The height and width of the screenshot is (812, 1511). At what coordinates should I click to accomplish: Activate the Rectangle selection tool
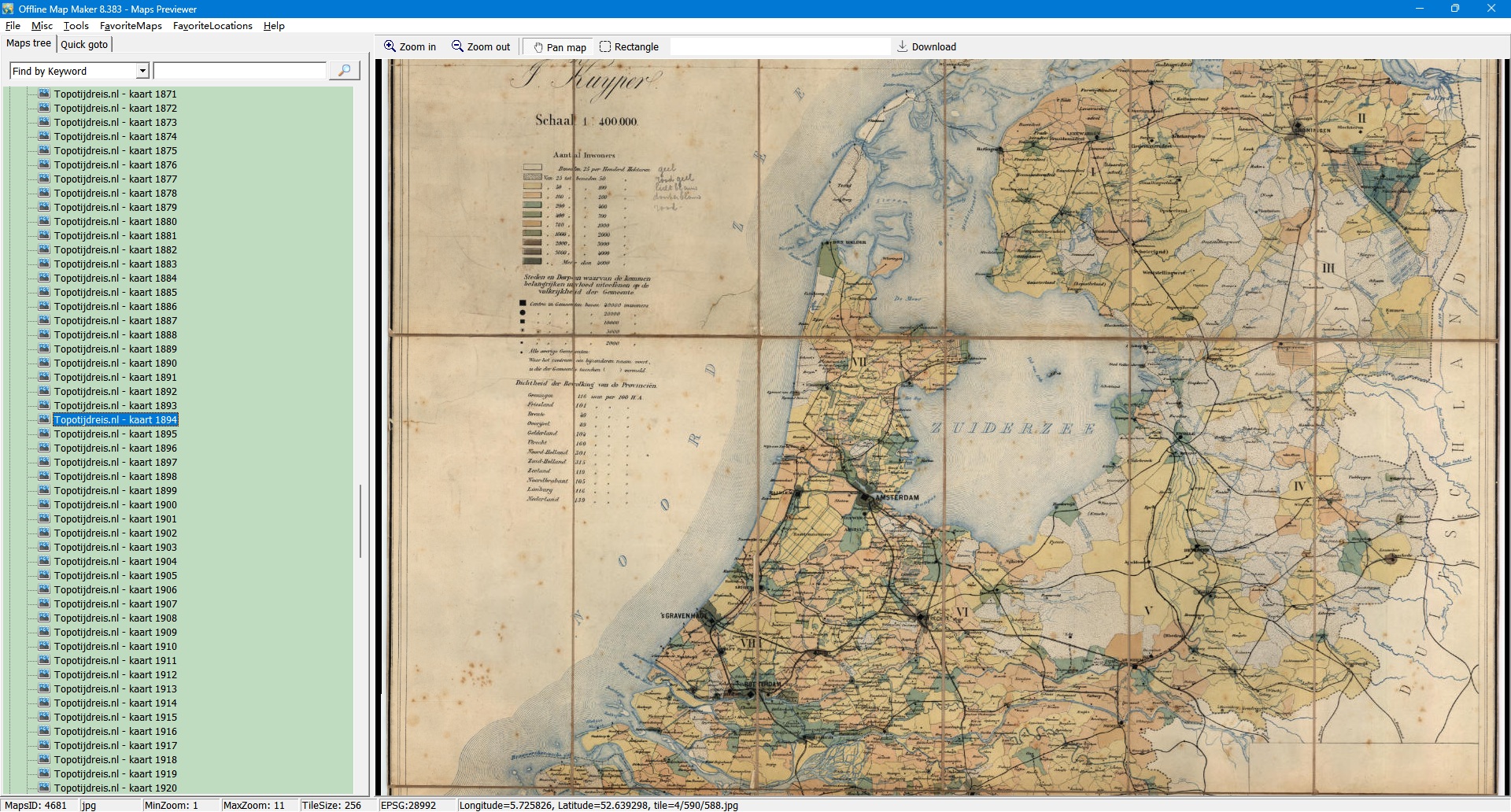[605, 46]
